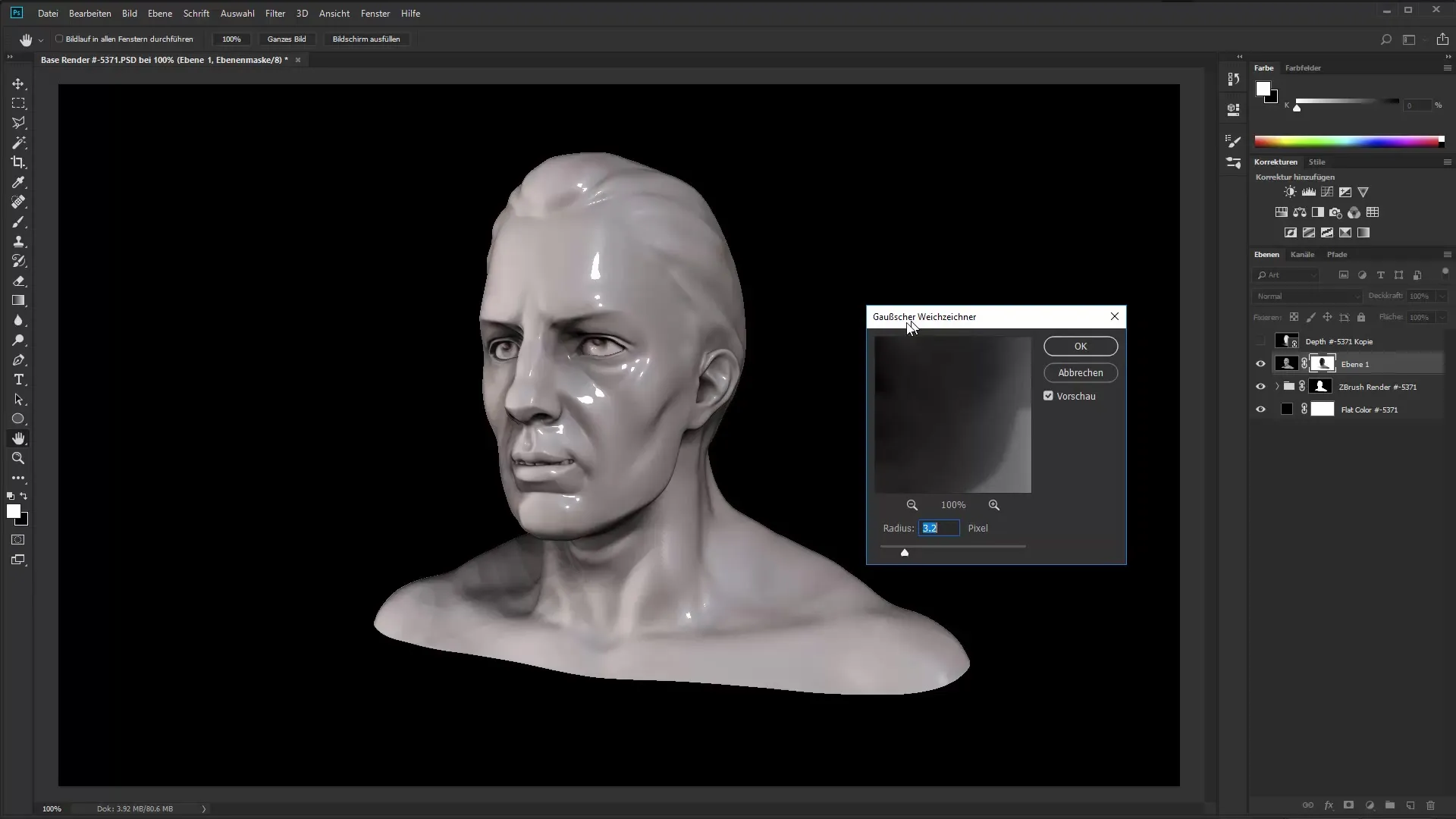Screen dimensions: 1456x819
Task: Select the Crop tool
Action: tap(18, 162)
